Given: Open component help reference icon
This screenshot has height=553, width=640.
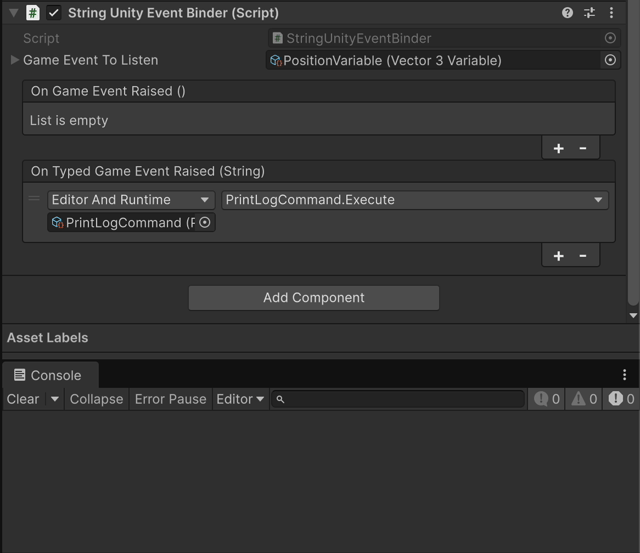Looking at the screenshot, I should point(568,13).
